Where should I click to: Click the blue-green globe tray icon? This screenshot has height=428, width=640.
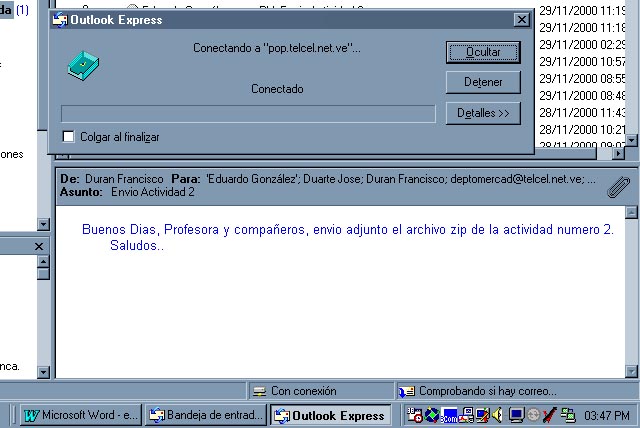[x=431, y=415]
